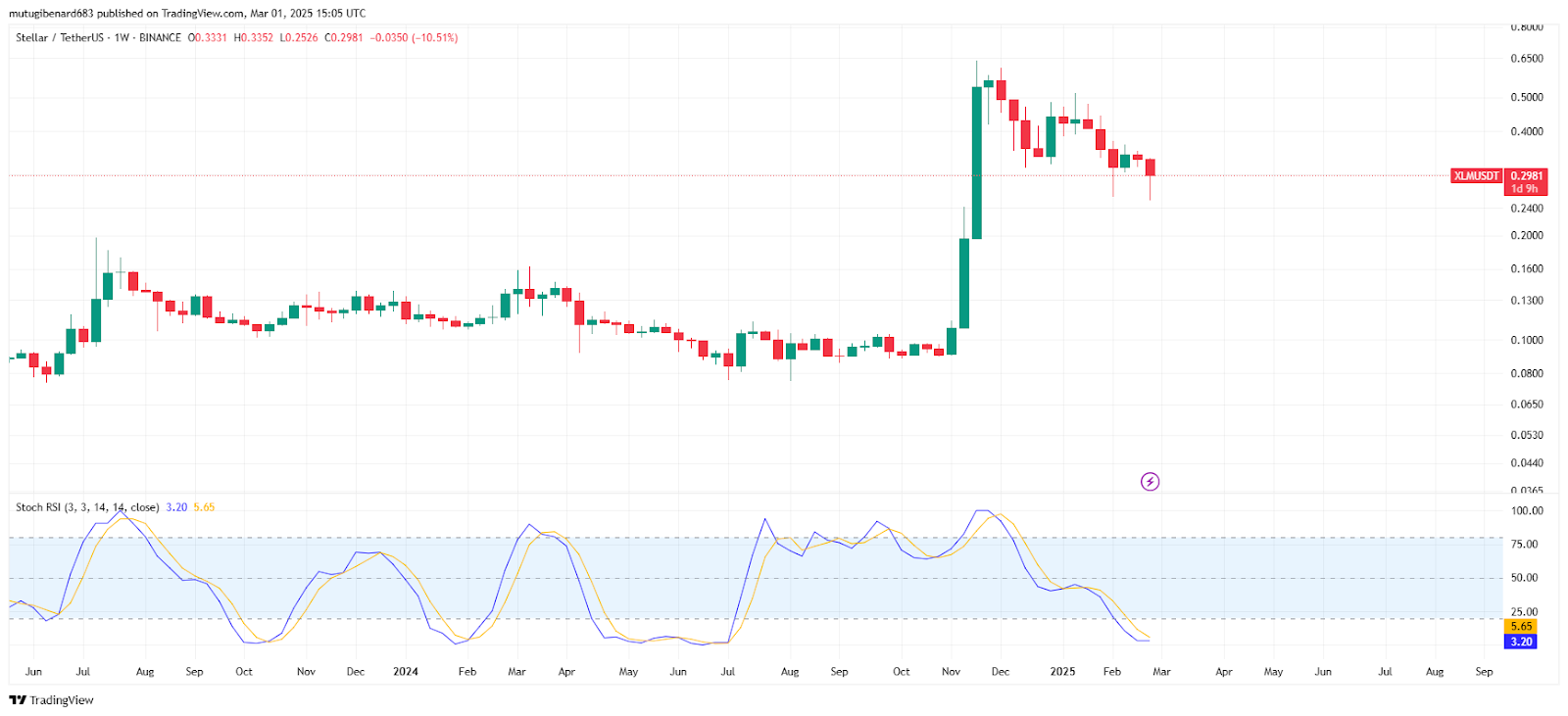Screen dimensions: 1568x716
Task: Click the 0.6500 price axis label
Action: 1527,59
